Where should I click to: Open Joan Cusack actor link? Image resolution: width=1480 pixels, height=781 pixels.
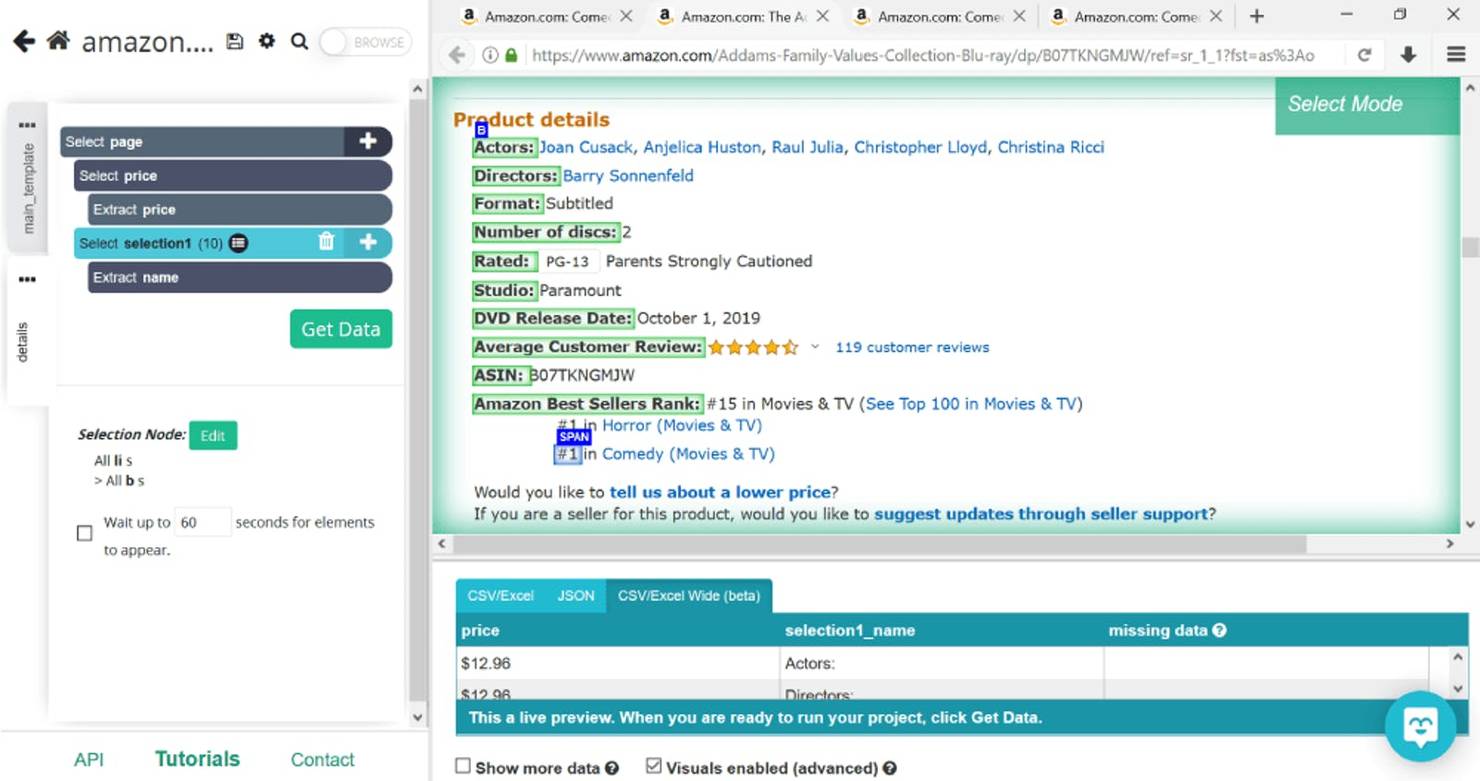[x=586, y=147]
